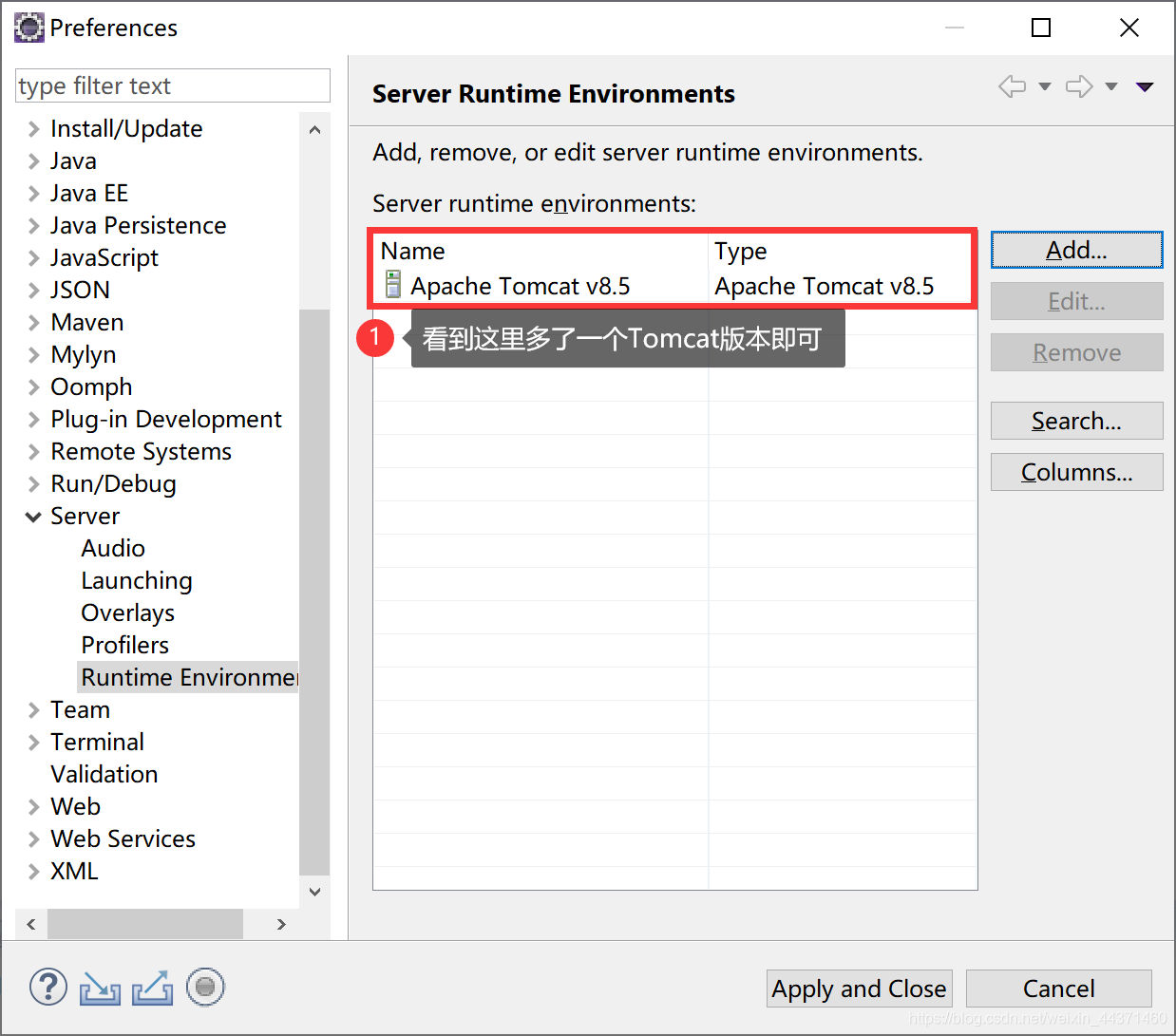Open the forward history dropdown arrow

(1111, 86)
